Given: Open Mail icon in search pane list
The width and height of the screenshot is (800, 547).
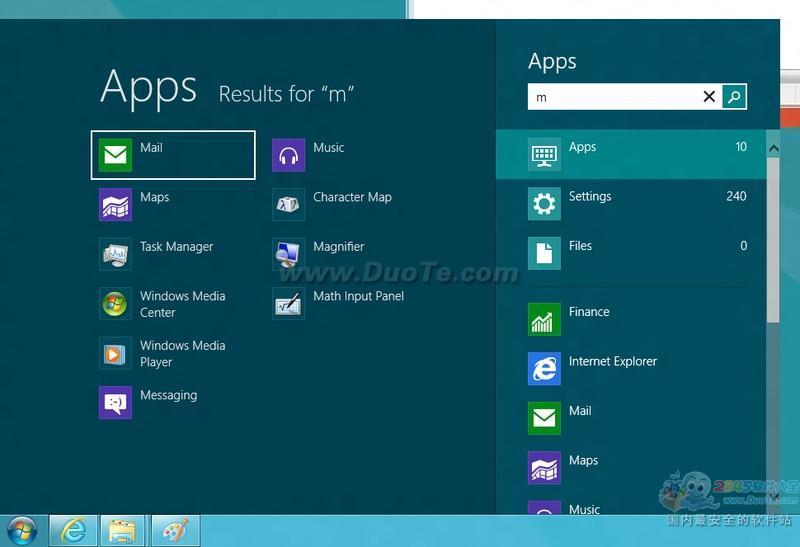Looking at the screenshot, I should (544, 418).
